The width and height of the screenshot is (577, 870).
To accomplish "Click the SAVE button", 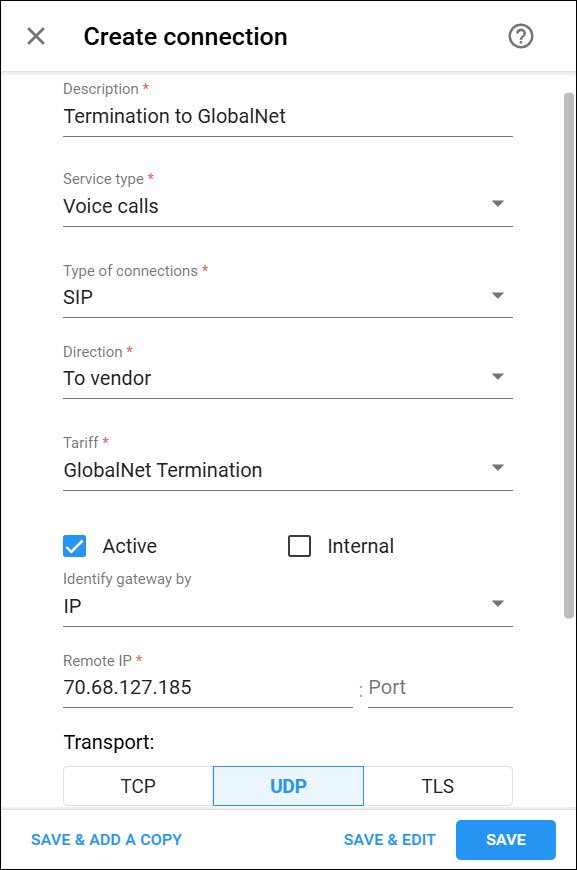I will pos(506,839).
